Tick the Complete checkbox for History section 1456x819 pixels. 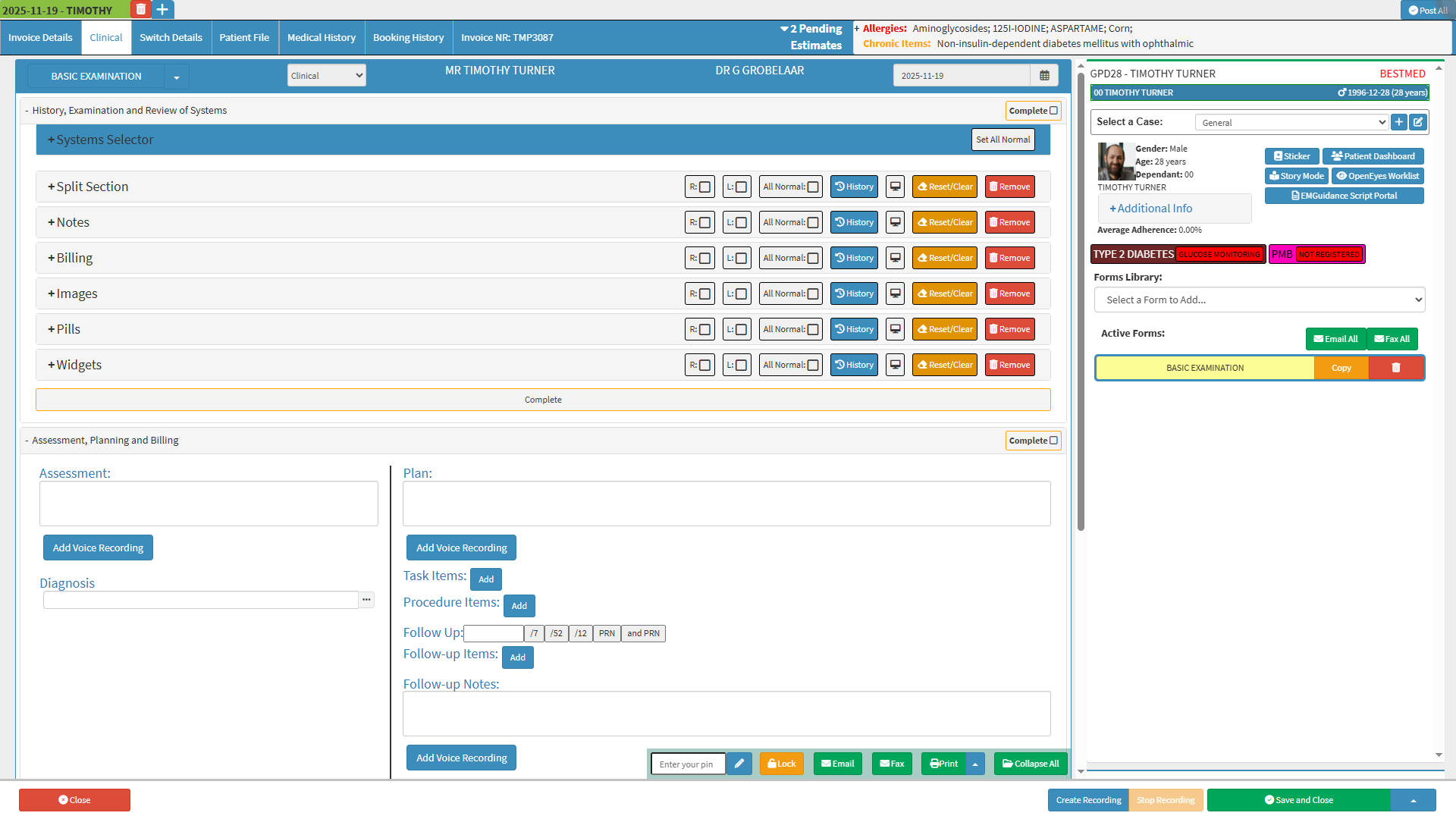tap(1053, 111)
